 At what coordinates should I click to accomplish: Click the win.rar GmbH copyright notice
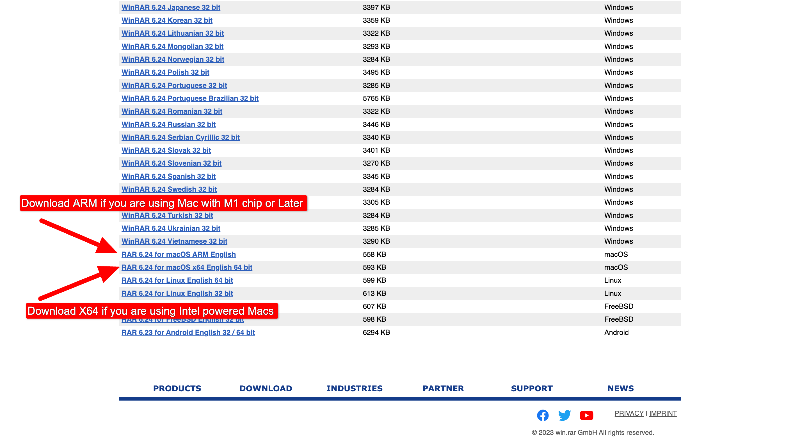coord(592,432)
